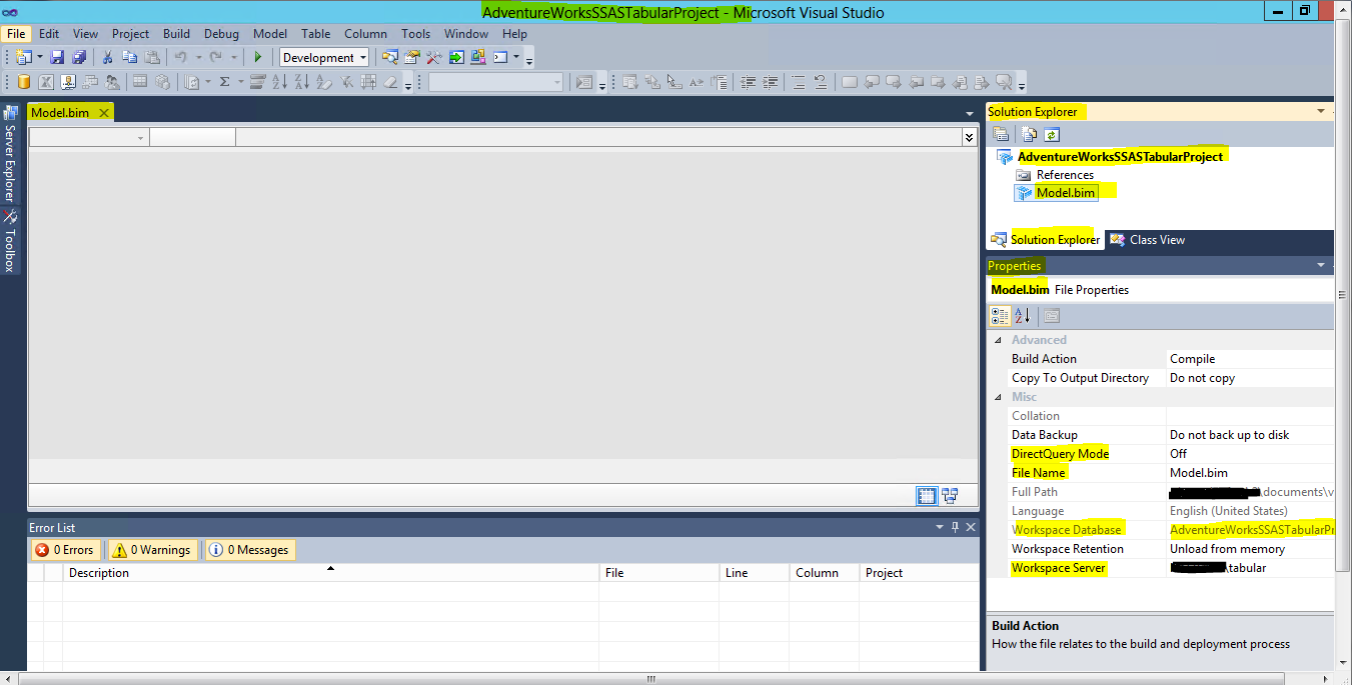Collapse the Misc property category
Viewport: 1352px width, 685px height.
(997, 397)
